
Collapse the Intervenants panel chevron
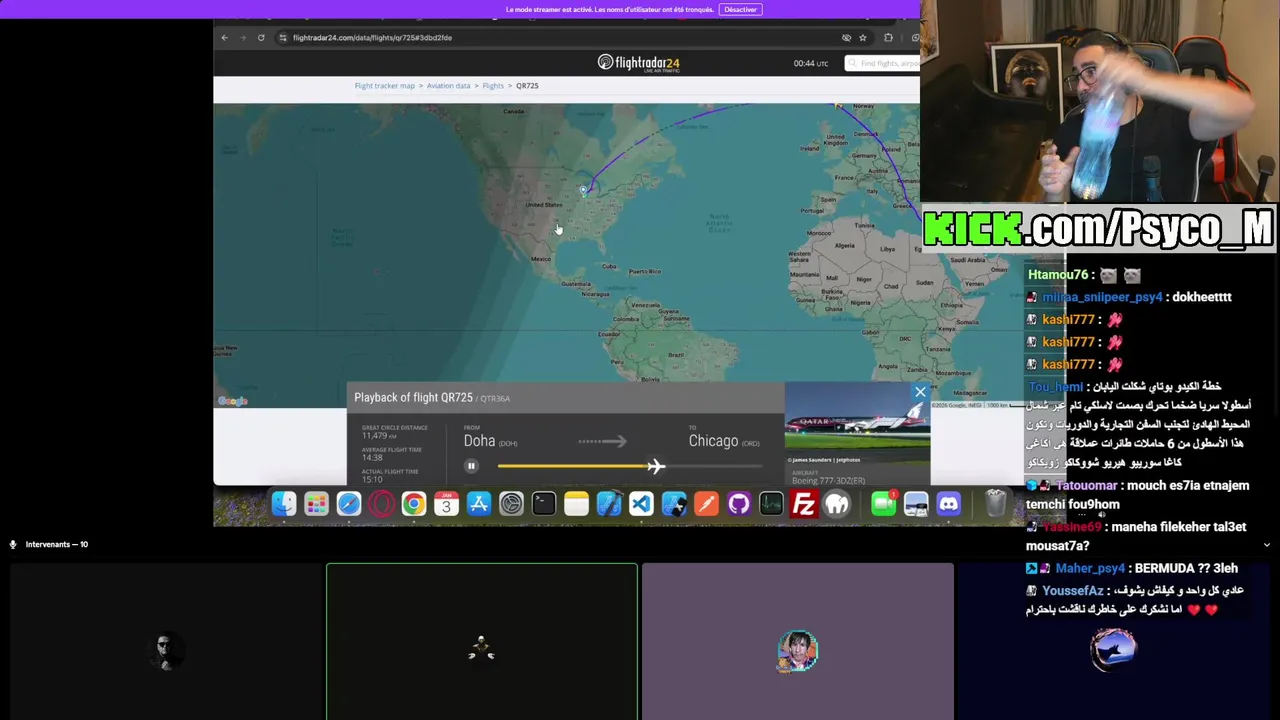(x=1266, y=545)
